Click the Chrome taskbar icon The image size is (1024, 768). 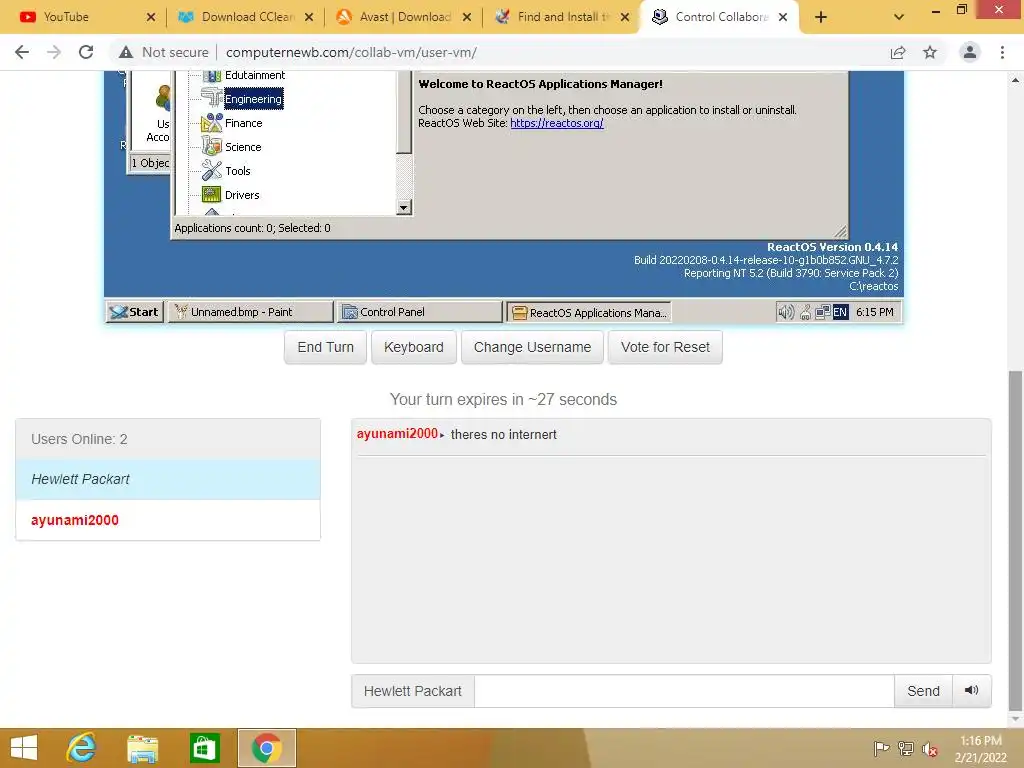[266, 748]
